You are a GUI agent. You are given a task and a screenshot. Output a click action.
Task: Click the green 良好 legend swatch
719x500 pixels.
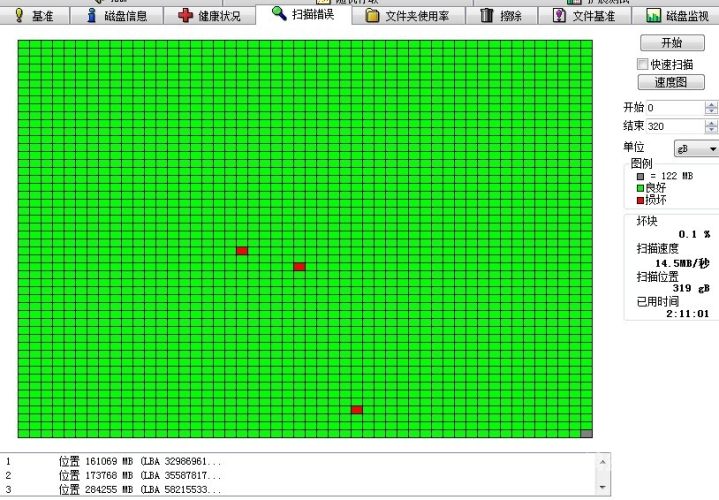(x=641, y=188)
